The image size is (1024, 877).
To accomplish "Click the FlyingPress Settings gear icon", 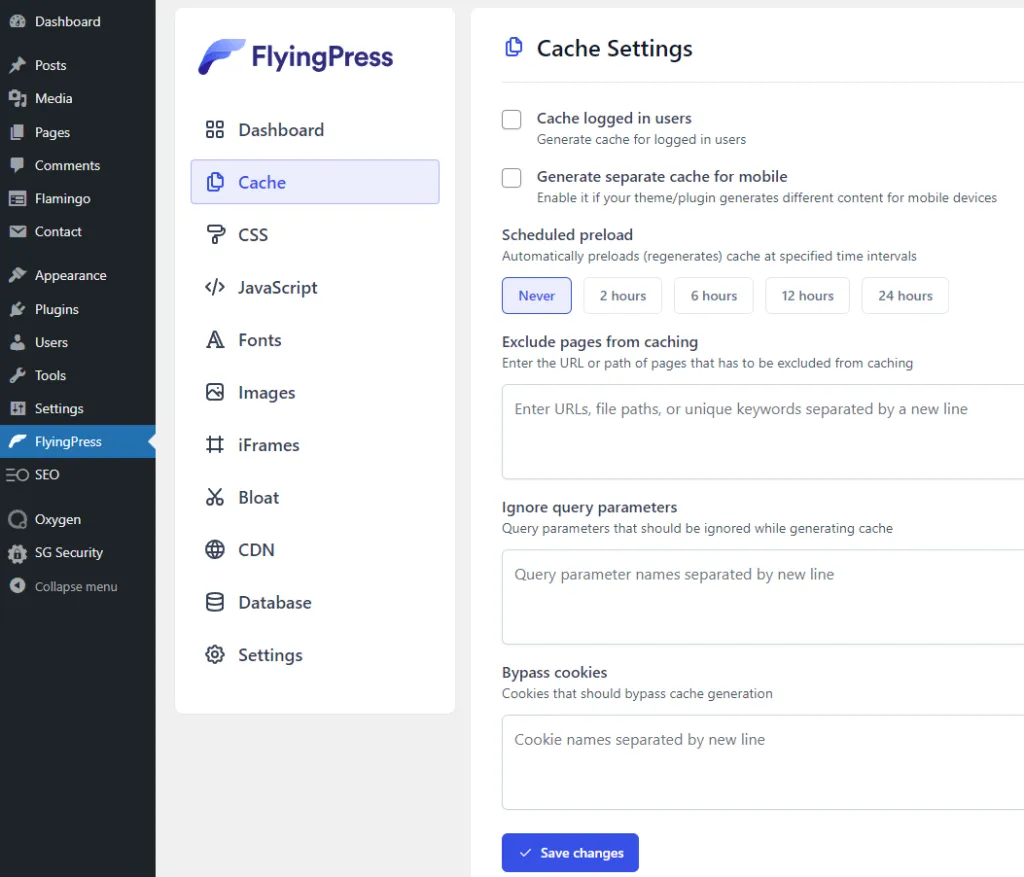I will pos(215,655).
